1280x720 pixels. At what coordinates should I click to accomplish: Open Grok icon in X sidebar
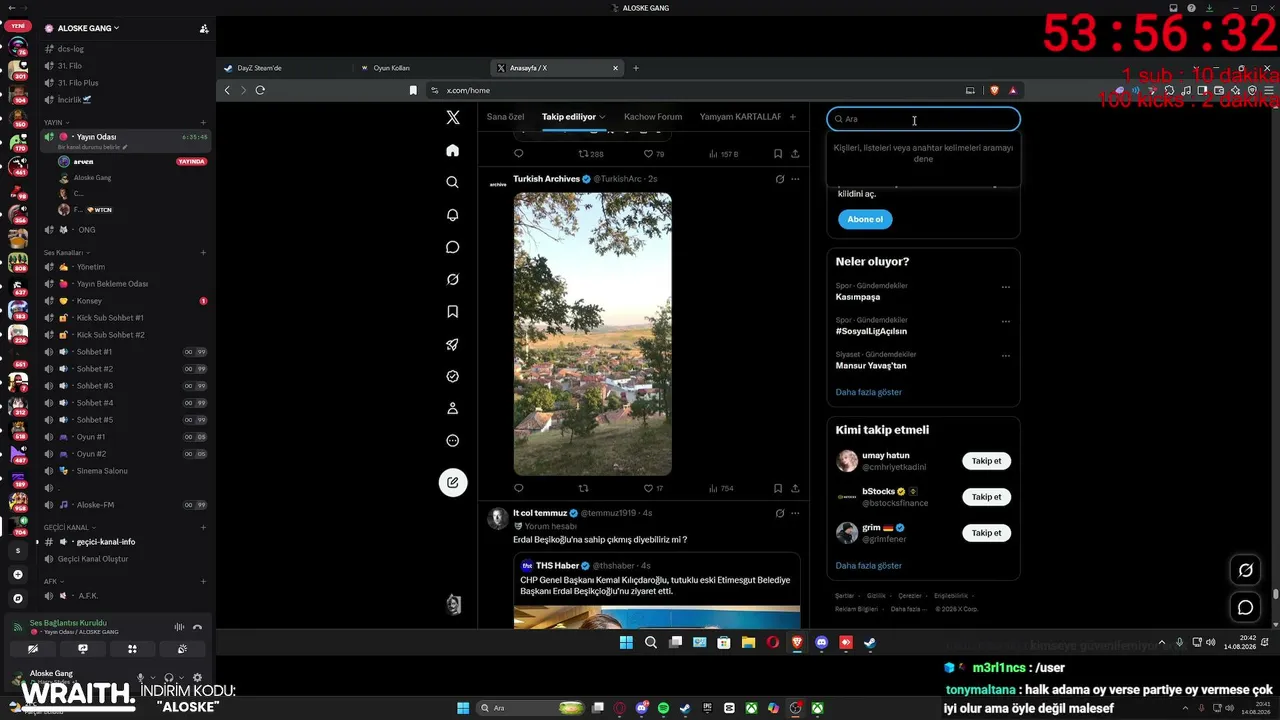pos(452,279)
